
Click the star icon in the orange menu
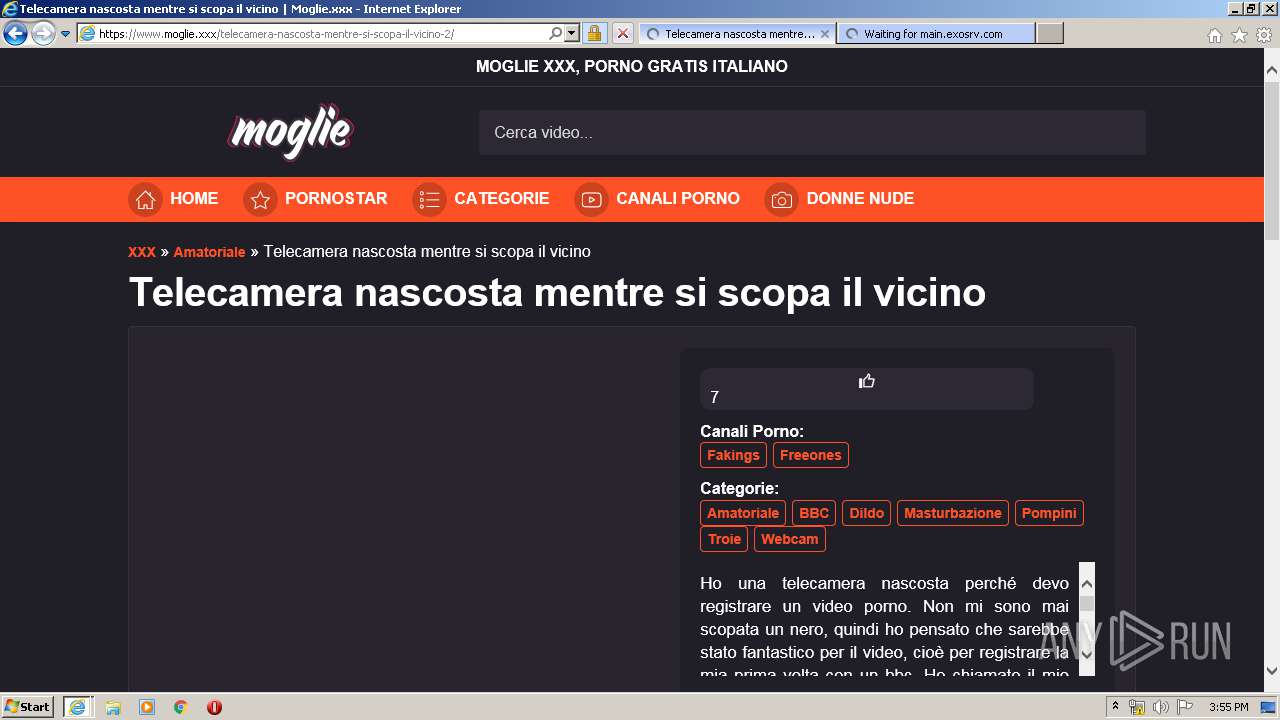260,199
